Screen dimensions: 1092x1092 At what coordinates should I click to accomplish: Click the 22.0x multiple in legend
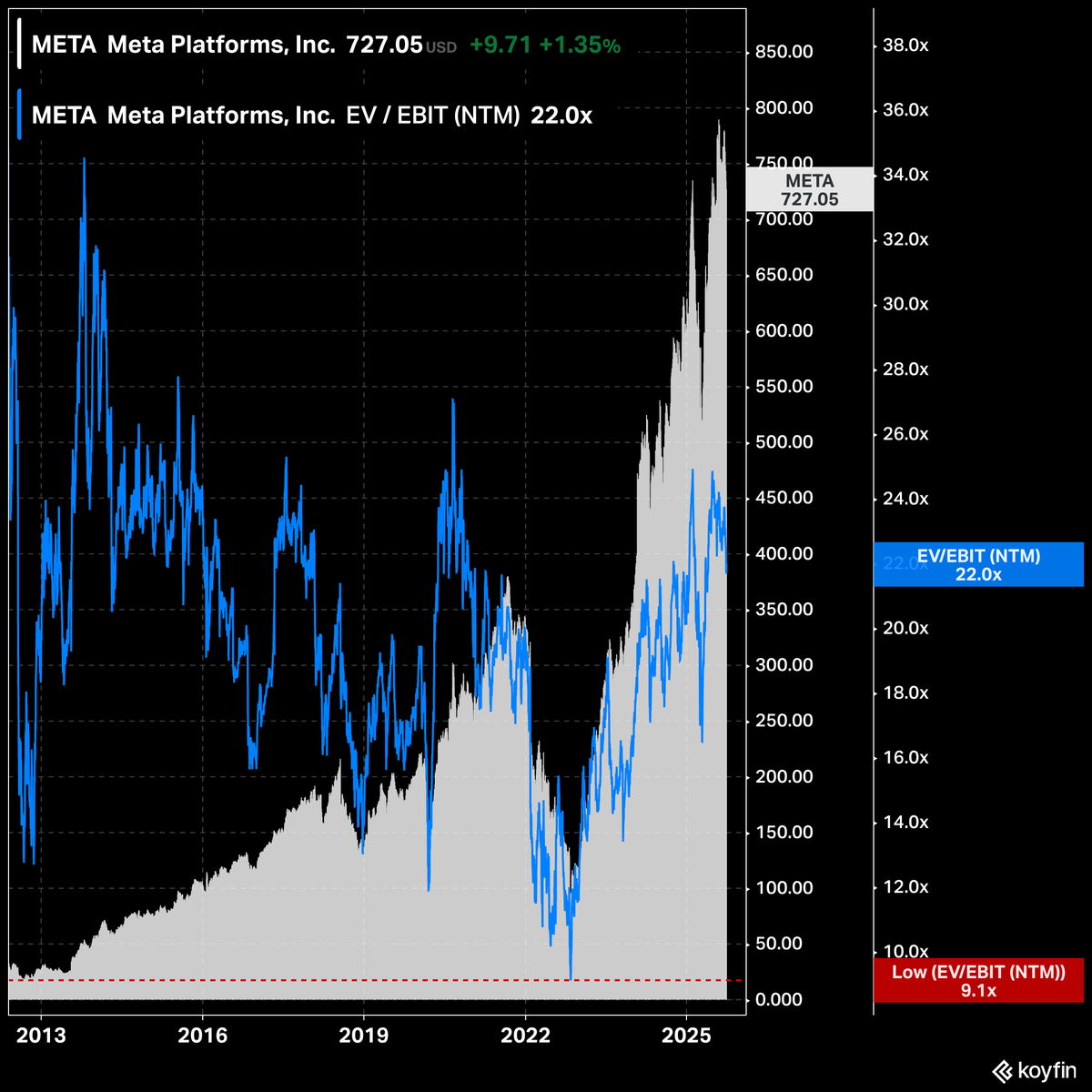point(561,116)
